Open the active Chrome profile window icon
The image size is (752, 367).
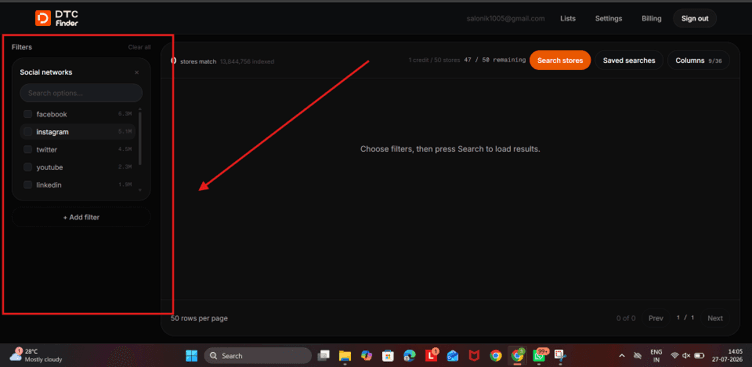tap(517, 355)
